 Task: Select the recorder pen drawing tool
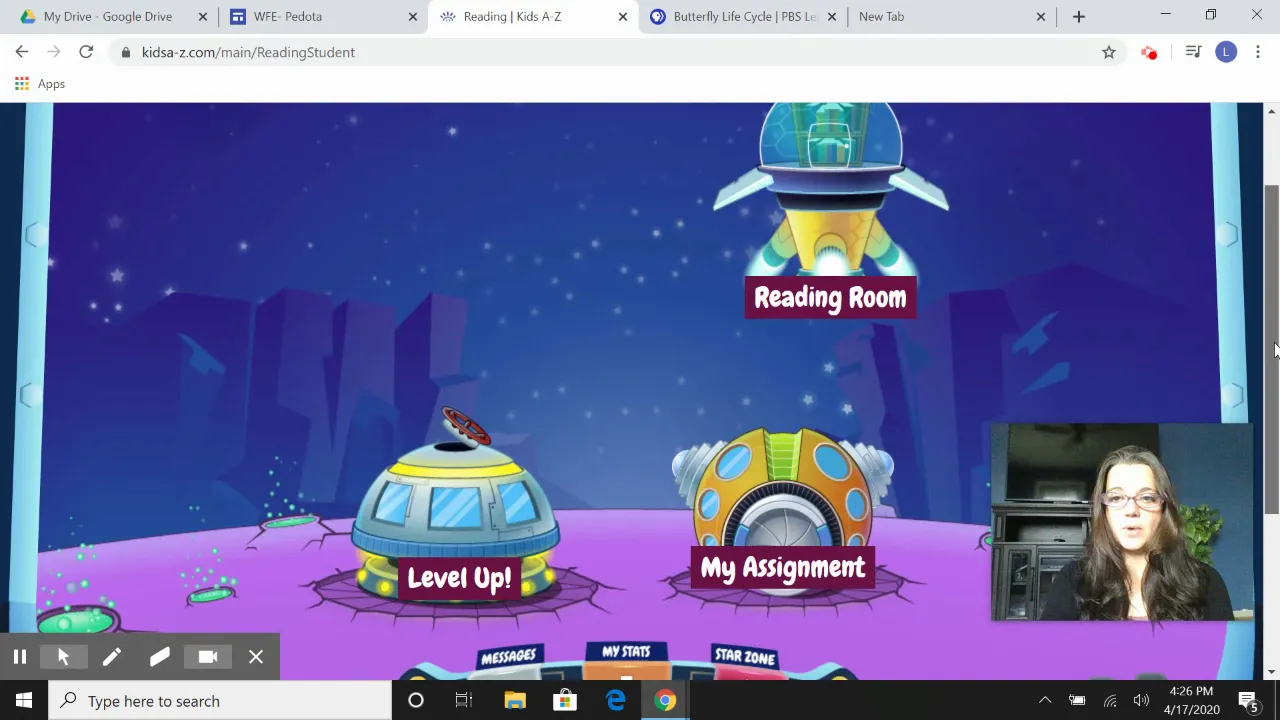[111, 657]
